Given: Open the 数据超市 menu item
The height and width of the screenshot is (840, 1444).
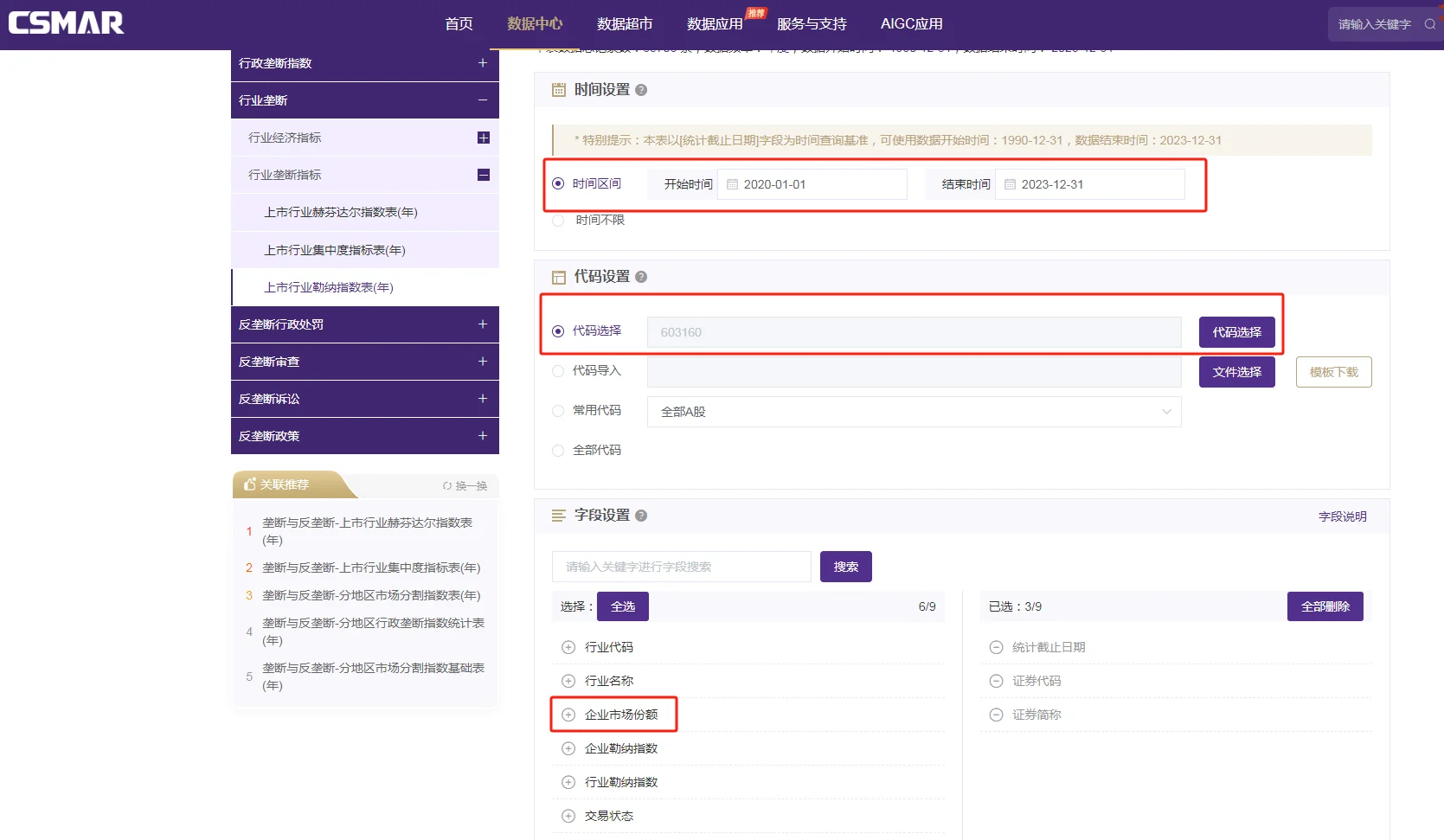Looking at the screenshot, I should 625,23.
